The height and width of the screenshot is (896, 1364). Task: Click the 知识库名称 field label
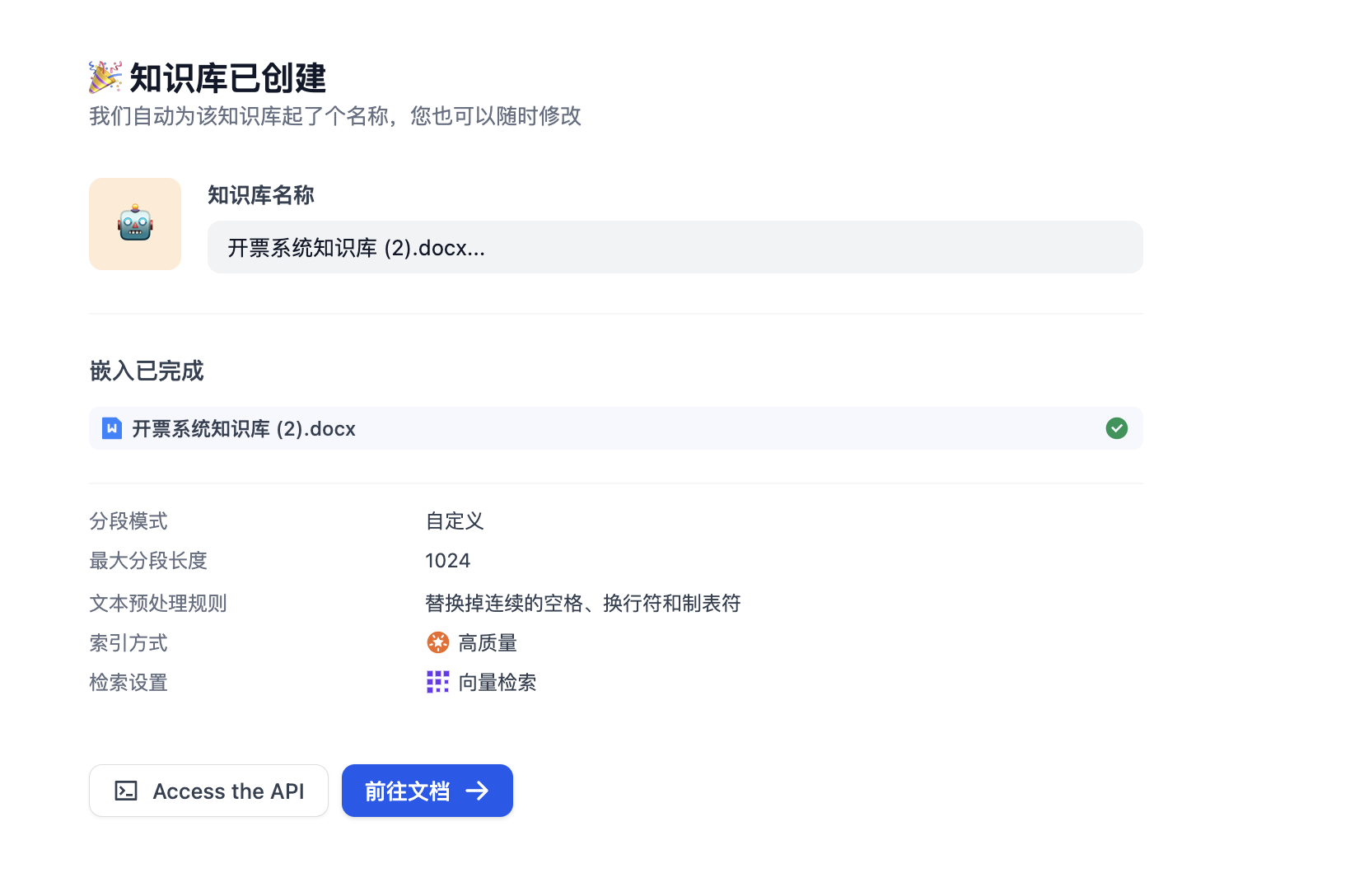click(260, 195)
